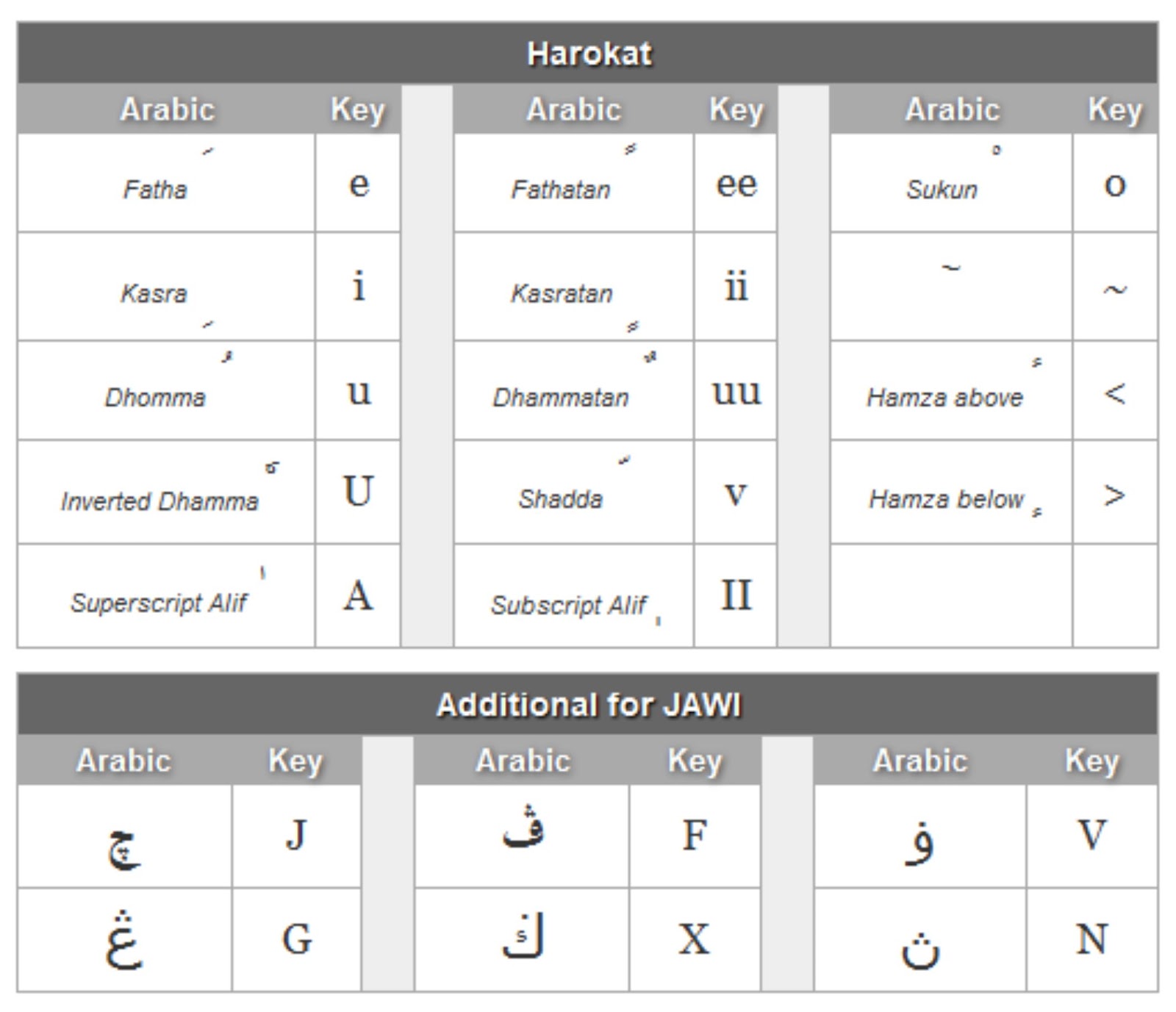Click the Hamza above '<' key
The width and height of the screenshot is (1176, 1012).
tap(1115, 390)
